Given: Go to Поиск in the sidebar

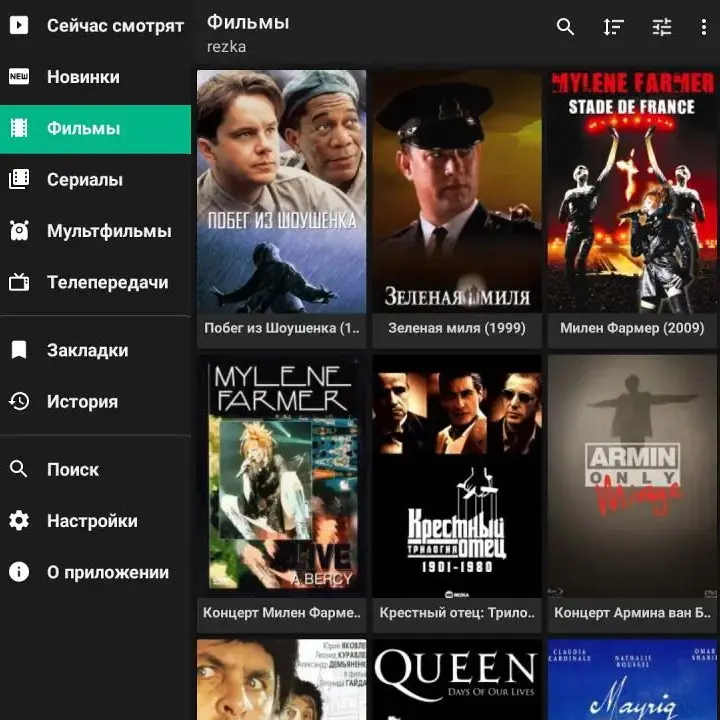Looking at the screenshot, I should click(72, 469).
